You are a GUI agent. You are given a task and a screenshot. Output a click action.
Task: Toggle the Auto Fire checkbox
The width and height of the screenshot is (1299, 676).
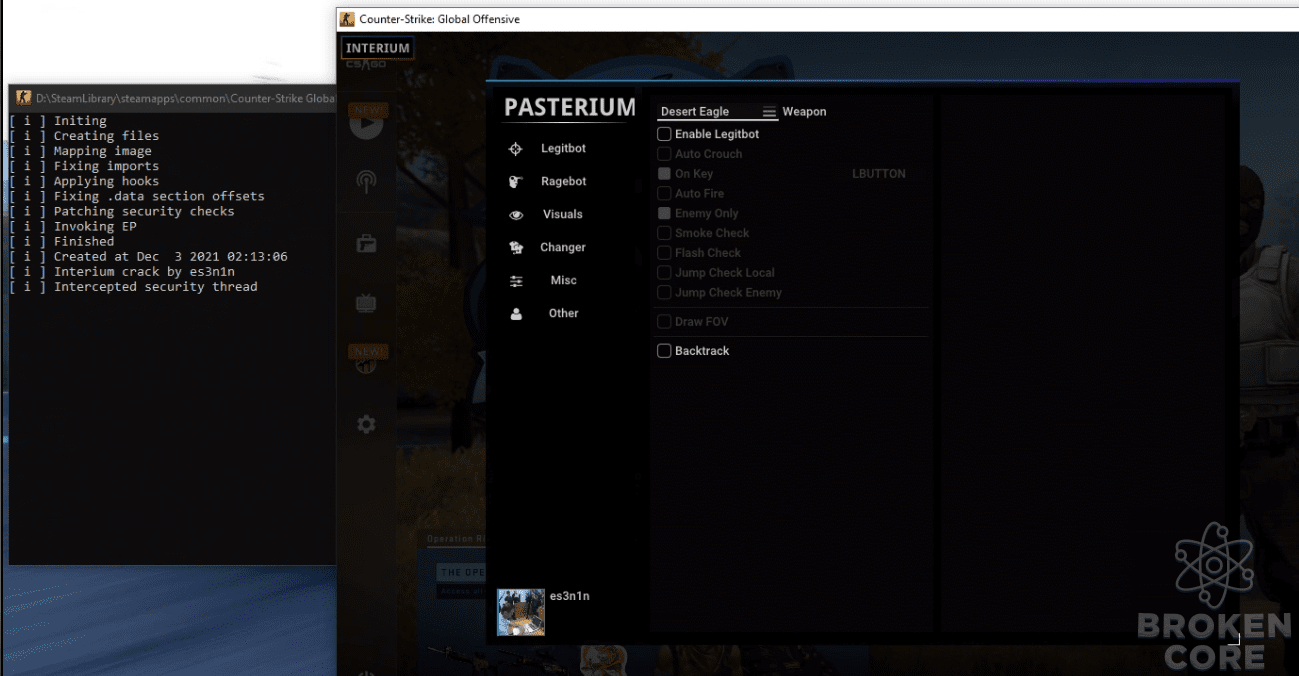click(x=664, y=194)
